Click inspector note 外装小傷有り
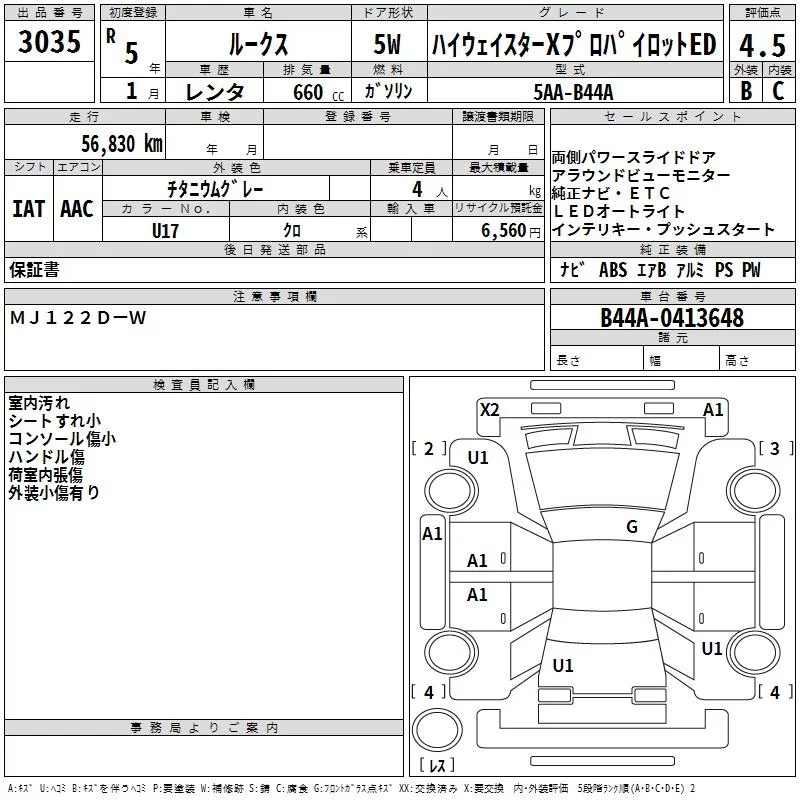The width and height of the screenshot is (800, 800). point(54,492)
